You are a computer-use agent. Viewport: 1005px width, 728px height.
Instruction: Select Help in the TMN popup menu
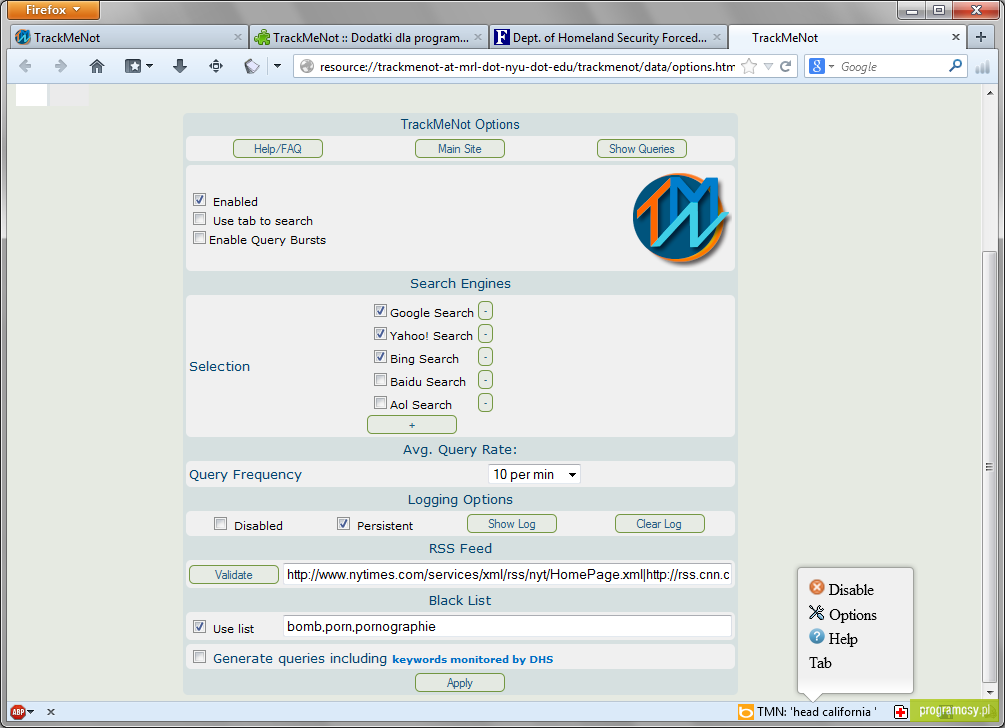(833, 638)
